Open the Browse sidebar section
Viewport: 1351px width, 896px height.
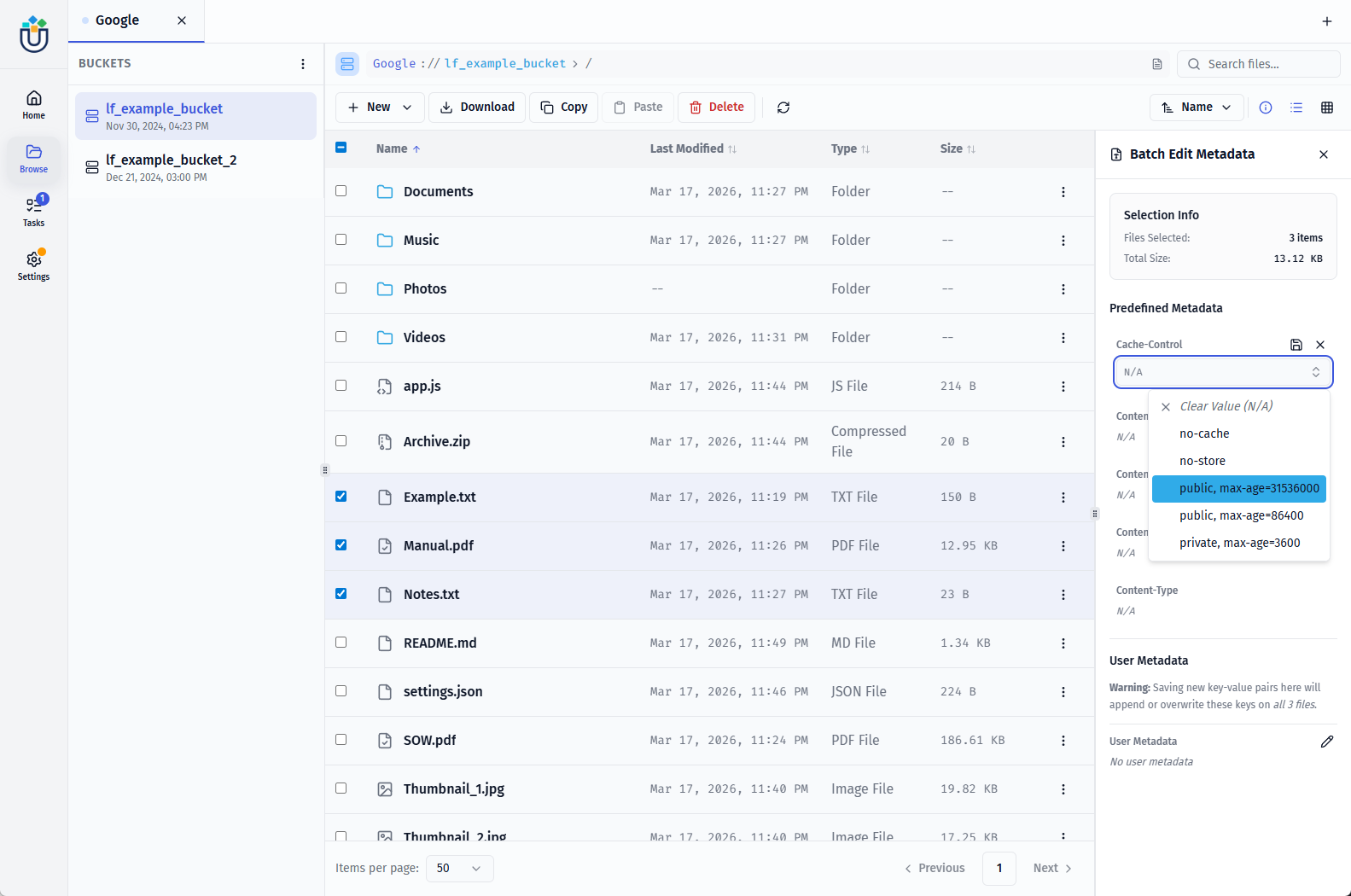[33, 159]
